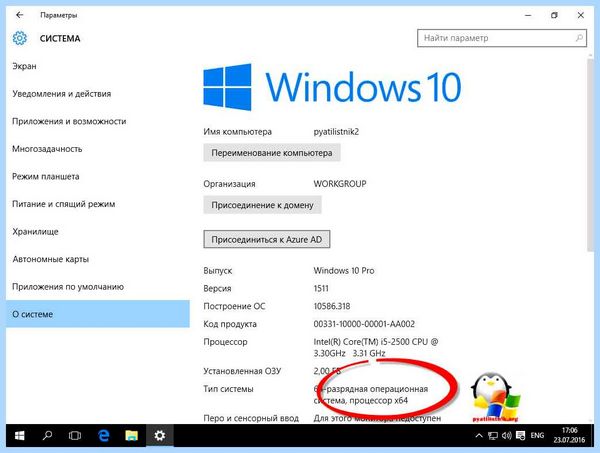Focus the Найти параметр search field
Viewport: 600px width, 453px height.
point(502,38)
